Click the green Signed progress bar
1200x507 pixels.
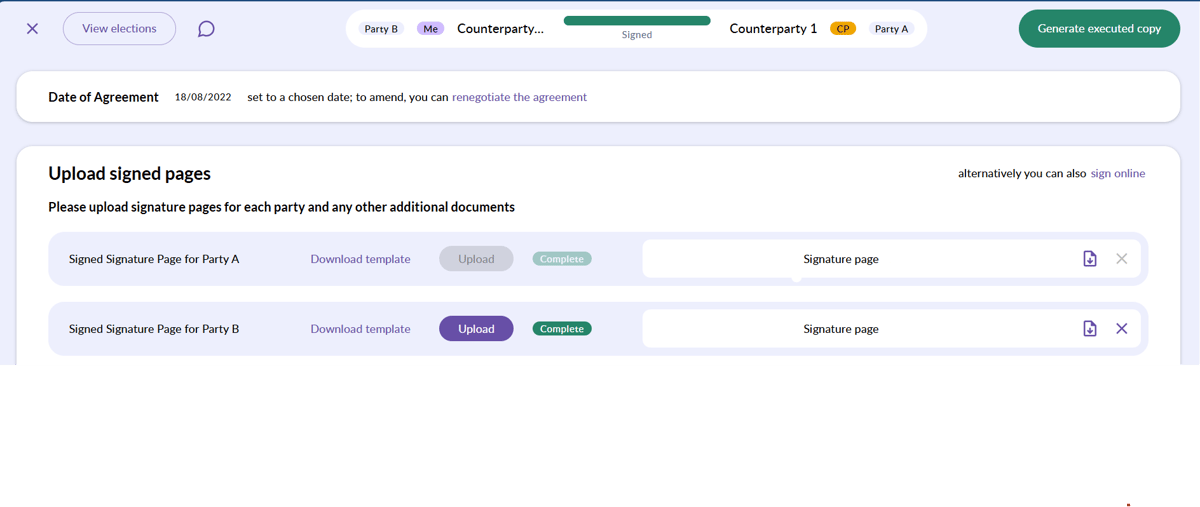tap(637, 20)
